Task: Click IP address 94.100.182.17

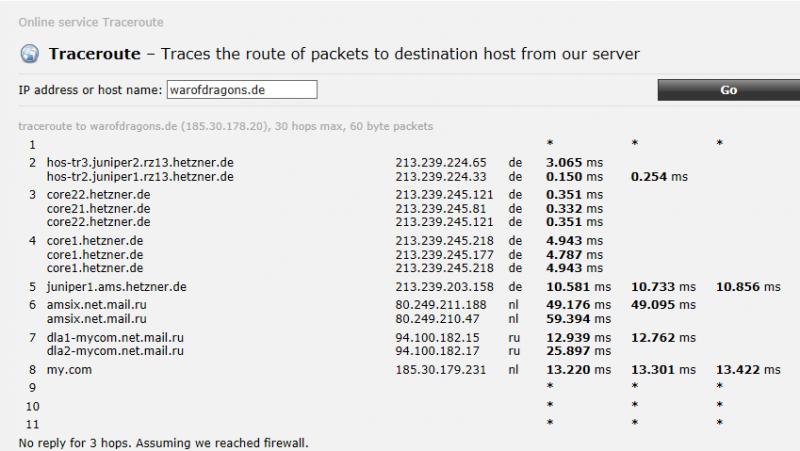Action: [x=437, y=351]
